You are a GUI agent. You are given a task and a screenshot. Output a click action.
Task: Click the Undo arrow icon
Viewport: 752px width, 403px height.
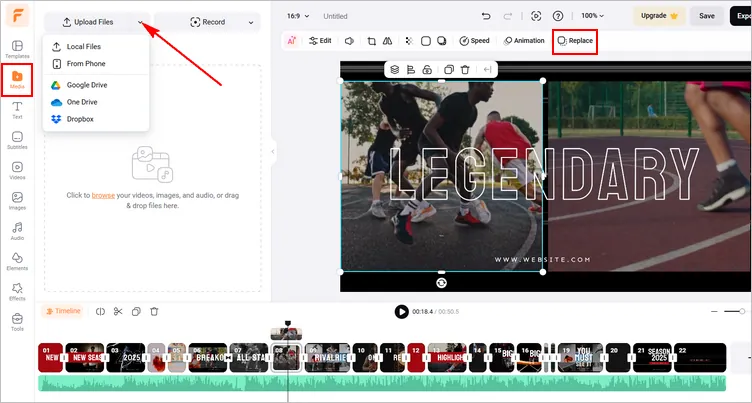(x=486, y=16)
